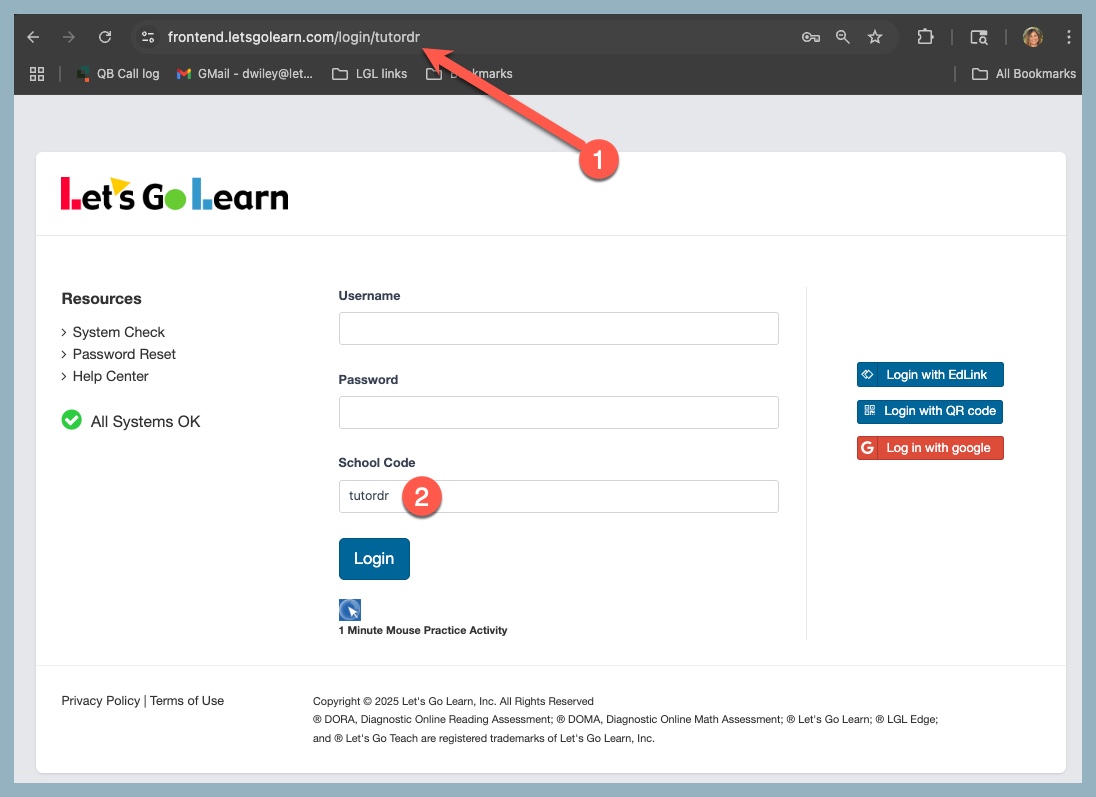
Task: Bookmark this page with the star icon
Action: pyautogui.click(x=875, y=37)
